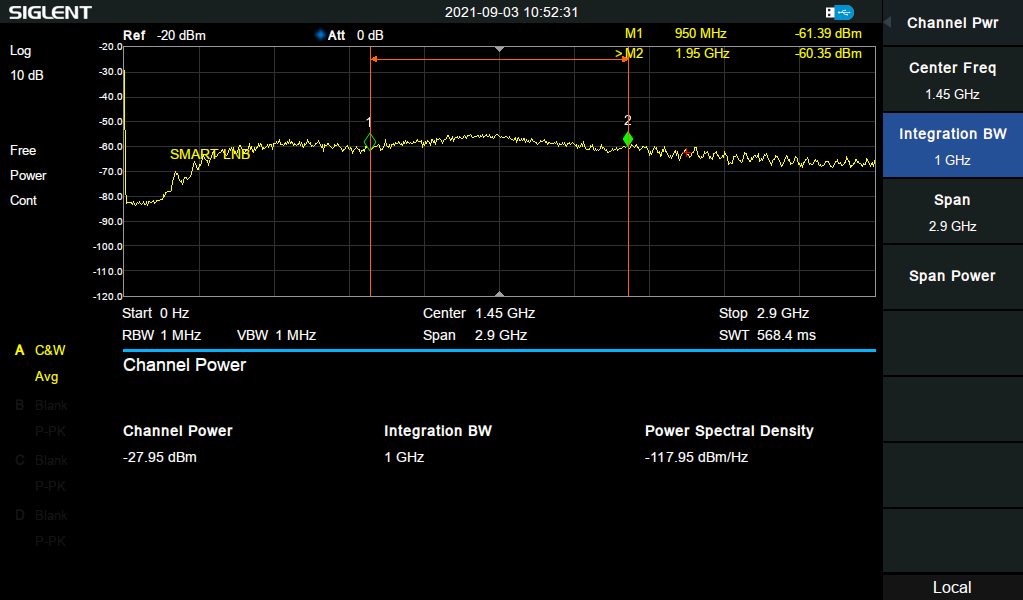
Task: Click the bottom center frequency triangle marker
Action: pos(499,293)
